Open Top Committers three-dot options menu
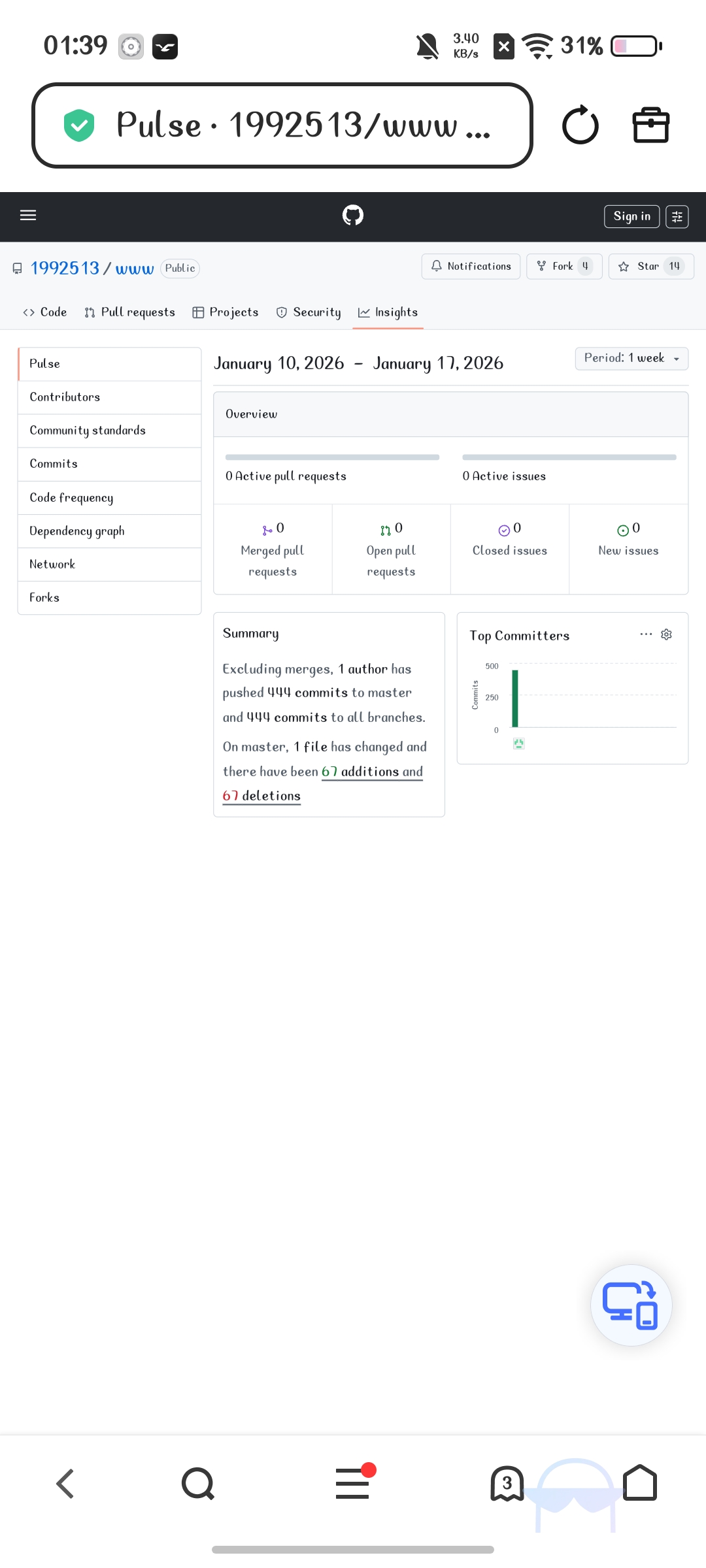 pyautogui.click(x=646, y=634)
